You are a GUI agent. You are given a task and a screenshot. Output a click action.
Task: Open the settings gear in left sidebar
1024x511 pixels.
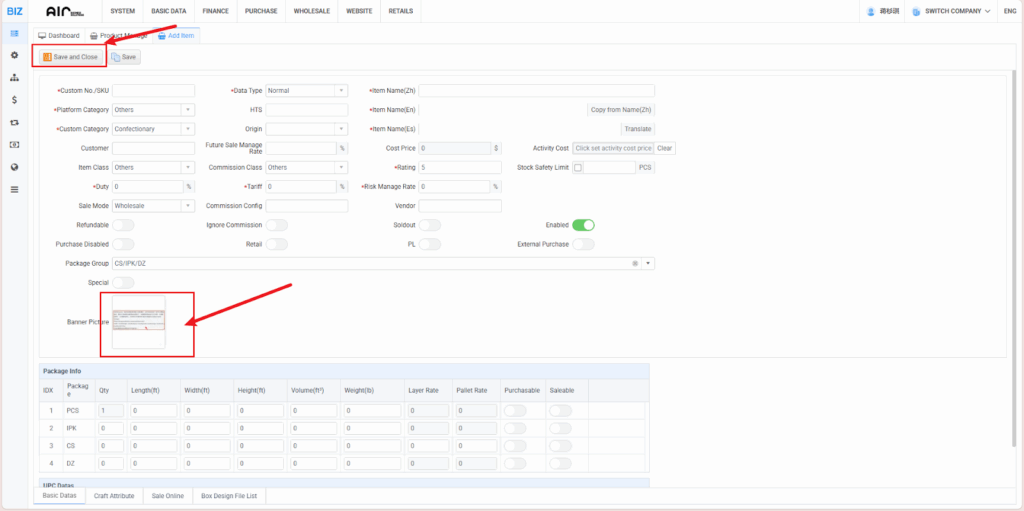coord(14,55)
